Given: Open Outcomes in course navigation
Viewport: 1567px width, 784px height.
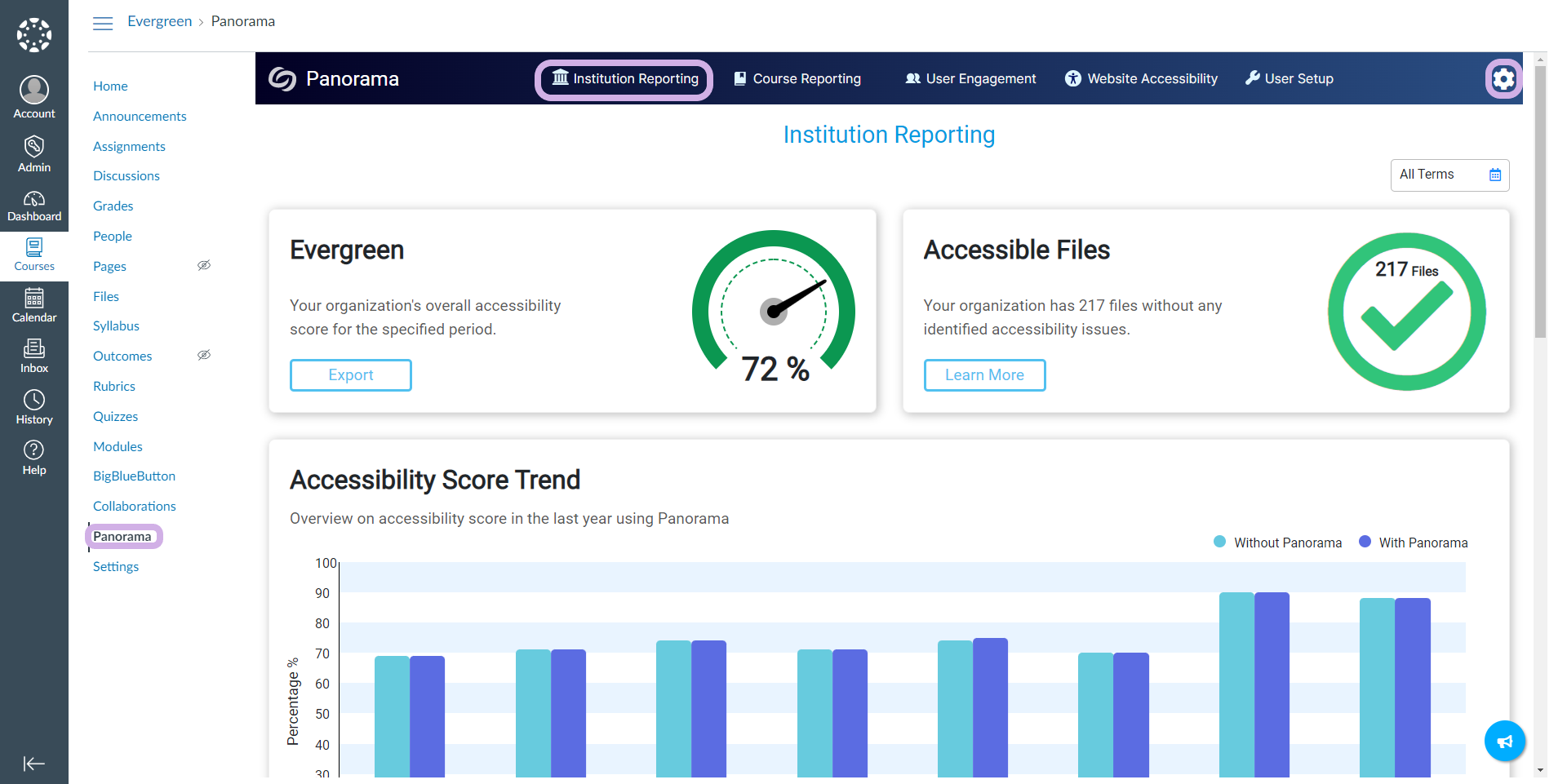Looking at the screenshot, I should click(122, 356).
